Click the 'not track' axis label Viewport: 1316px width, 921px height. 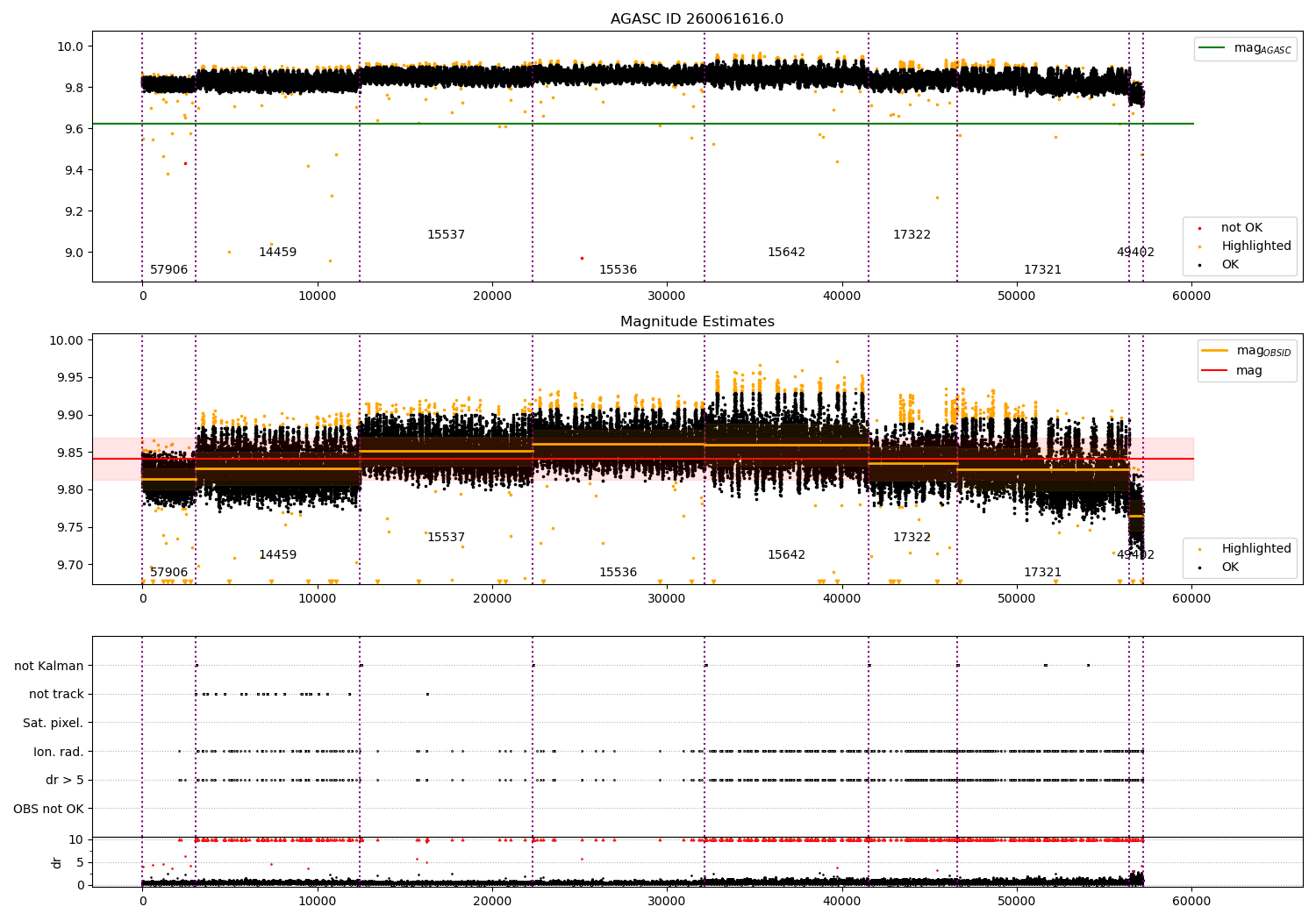coord(56,695)
